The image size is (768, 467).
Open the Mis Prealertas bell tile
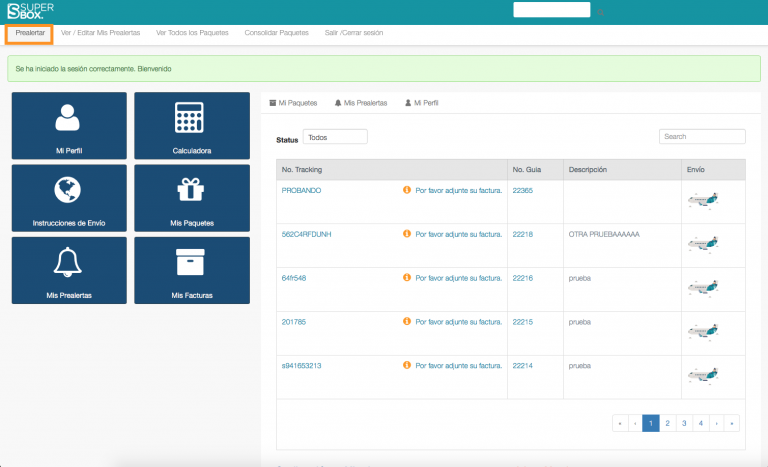pos(69,270)
